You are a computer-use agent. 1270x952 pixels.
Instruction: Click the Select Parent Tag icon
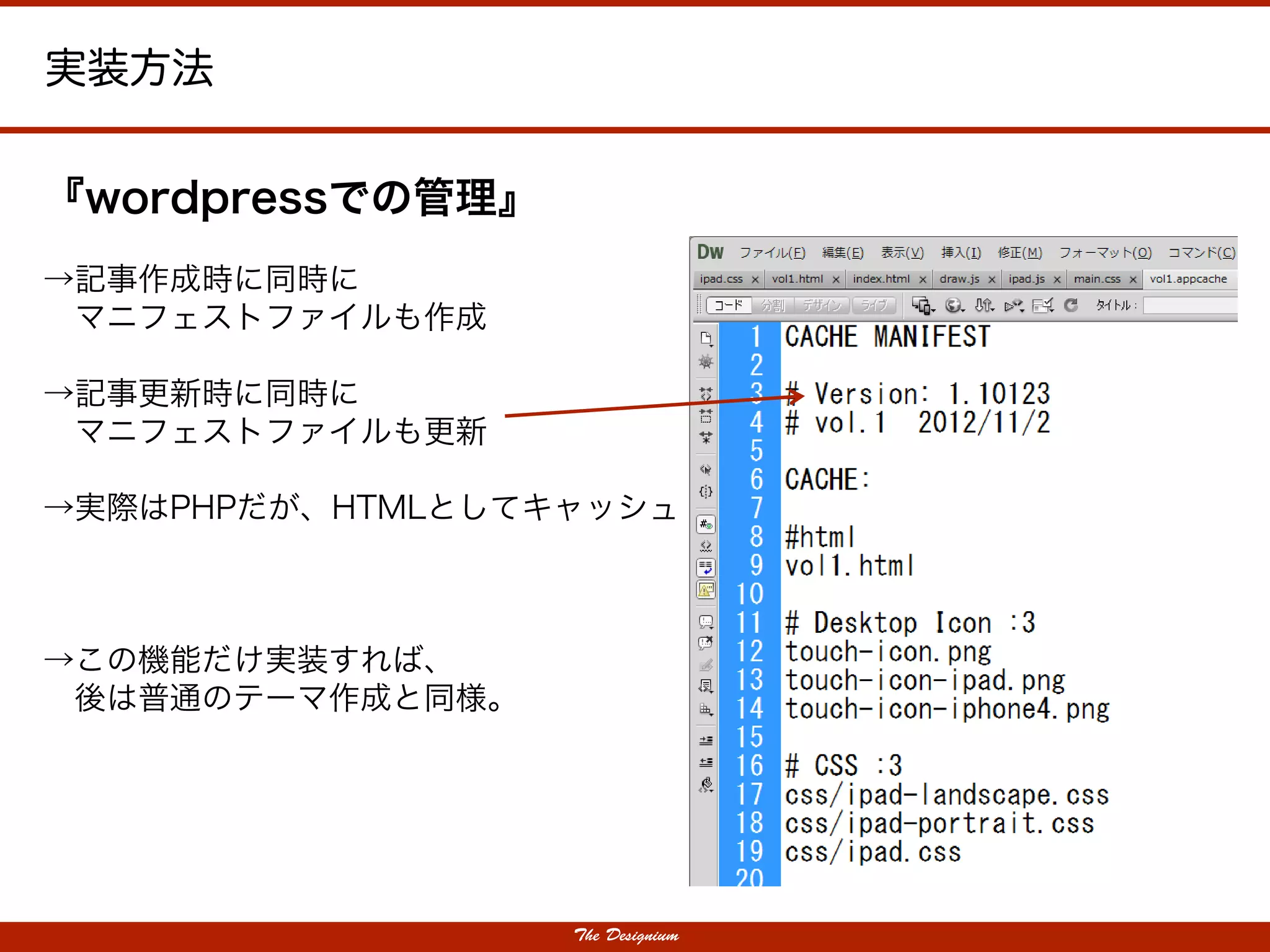coord(706,470)
